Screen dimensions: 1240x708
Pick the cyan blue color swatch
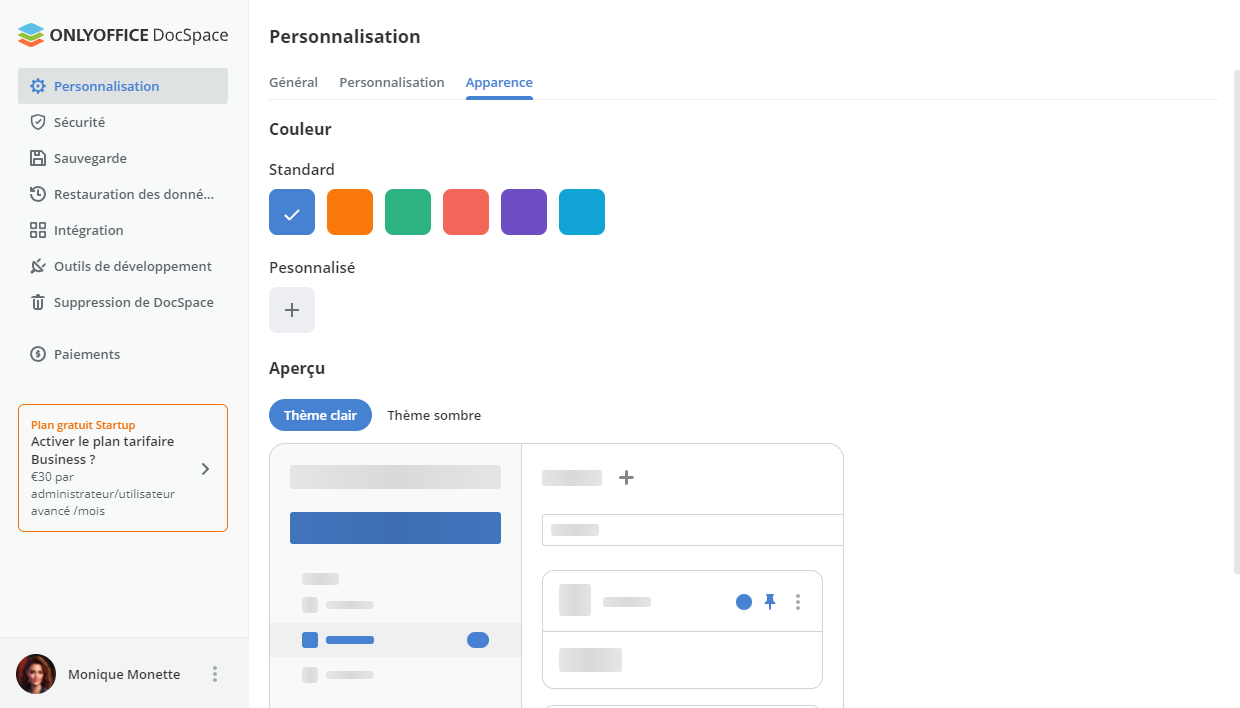pos(582,212)
